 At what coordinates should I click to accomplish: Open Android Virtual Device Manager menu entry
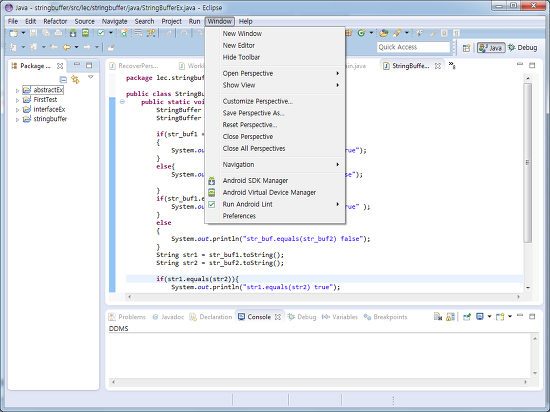click(x=275, y=193)
